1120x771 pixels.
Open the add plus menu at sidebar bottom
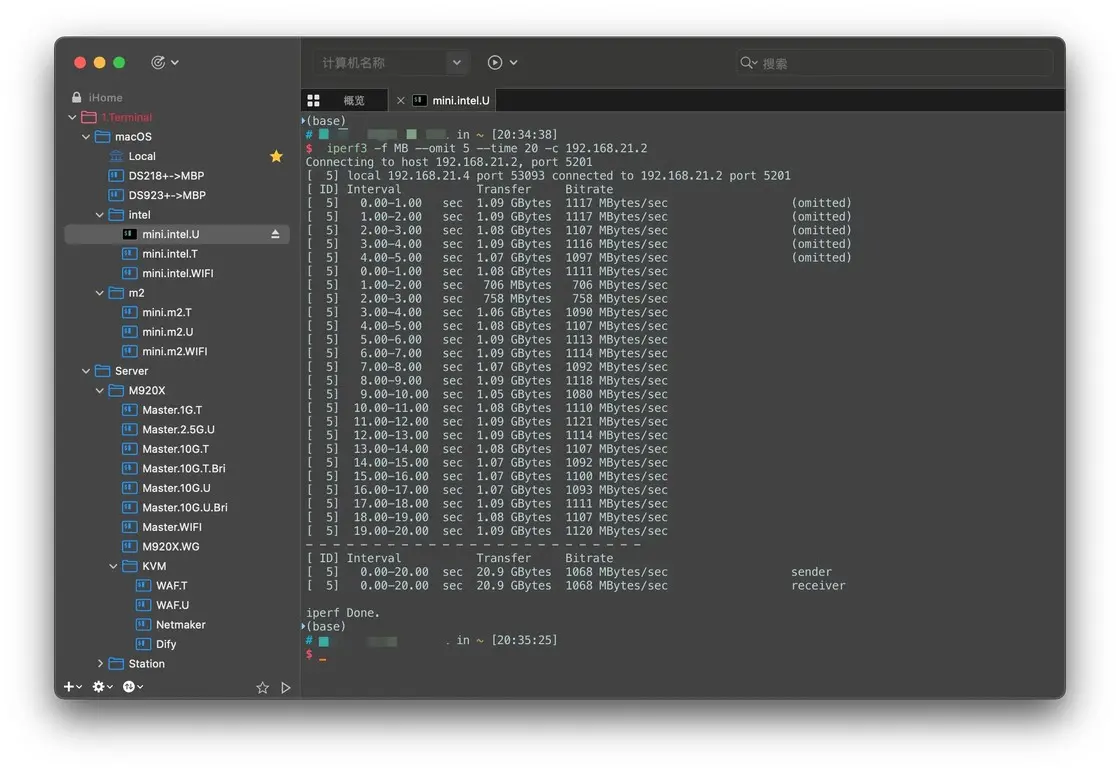click(72, 687)
